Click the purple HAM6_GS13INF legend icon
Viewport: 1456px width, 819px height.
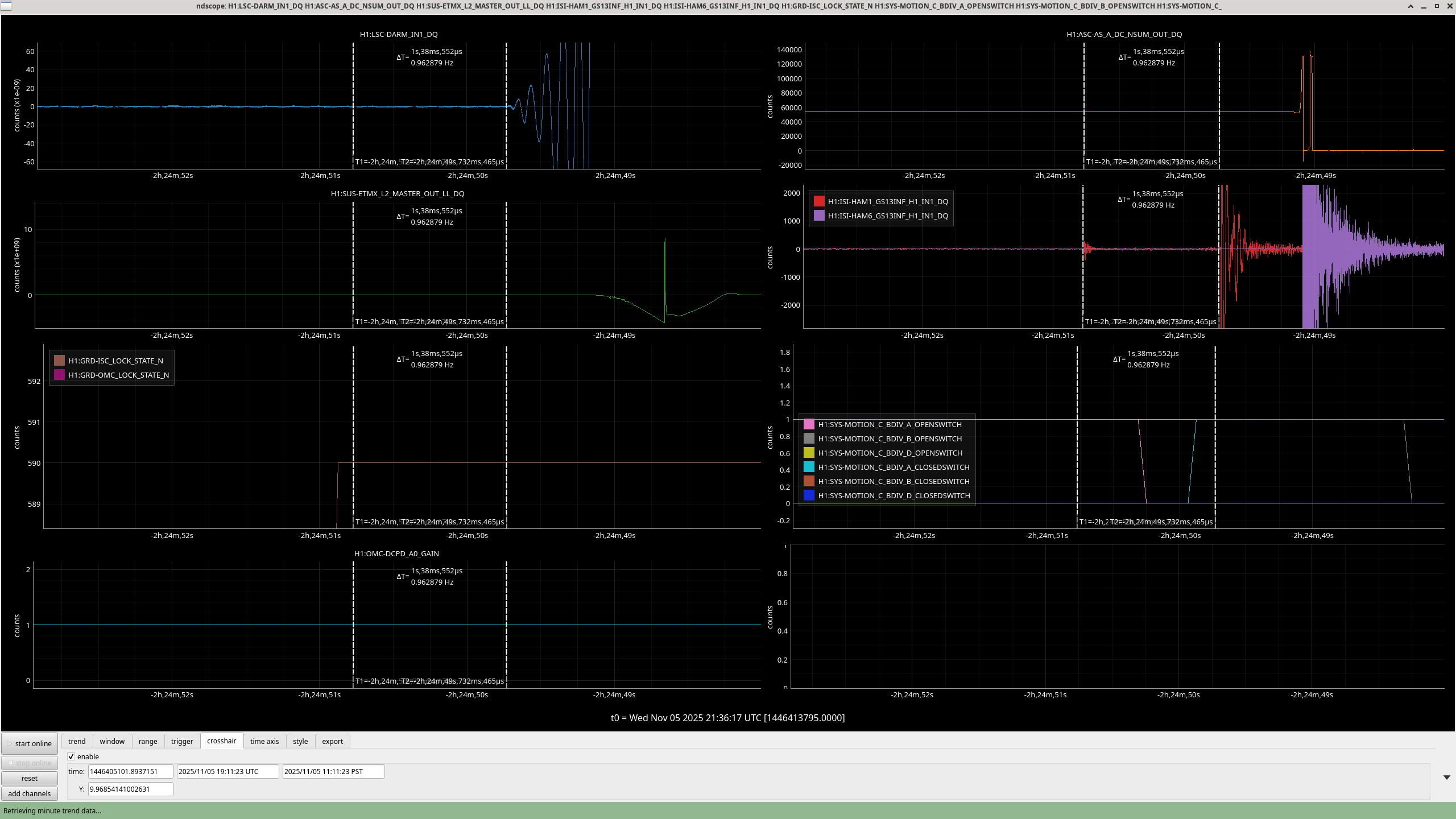click(x=819, y=216)
